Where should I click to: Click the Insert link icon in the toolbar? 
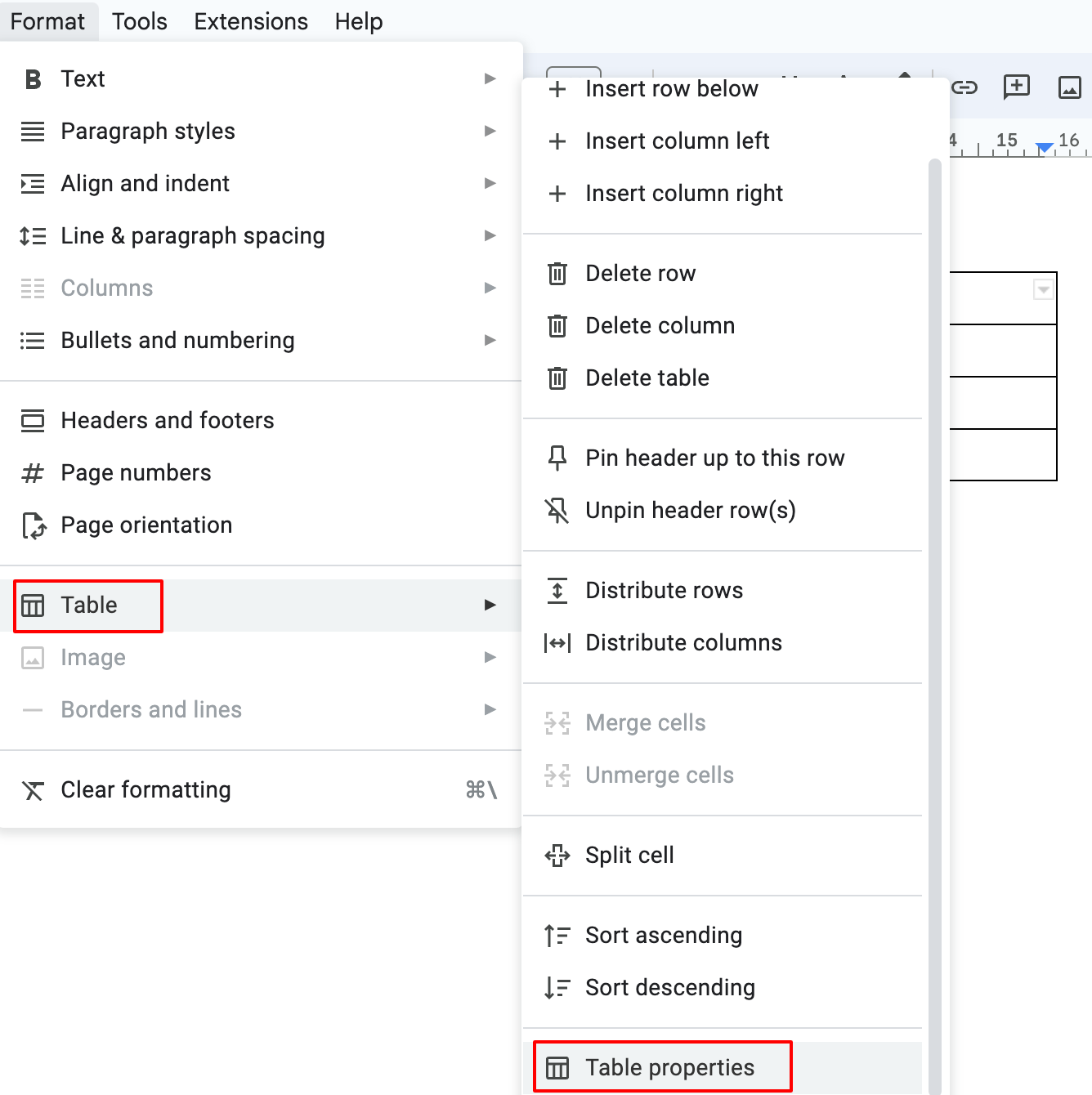(x=965, y=87)
